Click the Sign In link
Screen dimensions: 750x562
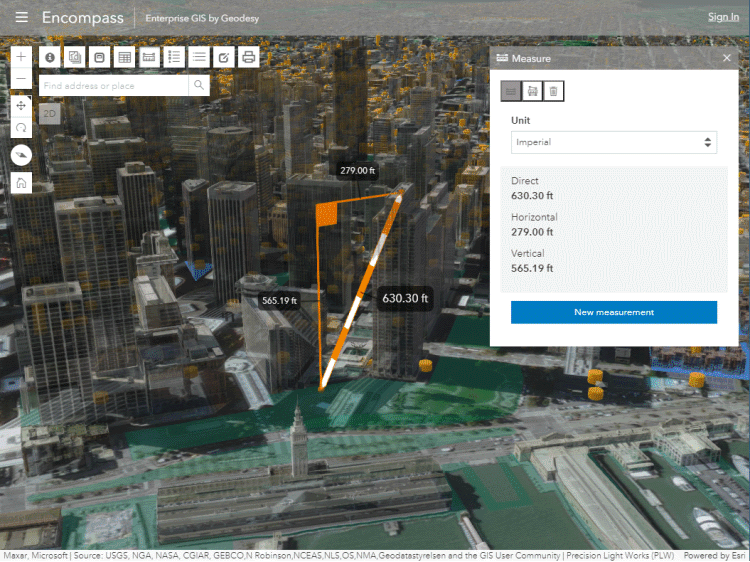723,17
